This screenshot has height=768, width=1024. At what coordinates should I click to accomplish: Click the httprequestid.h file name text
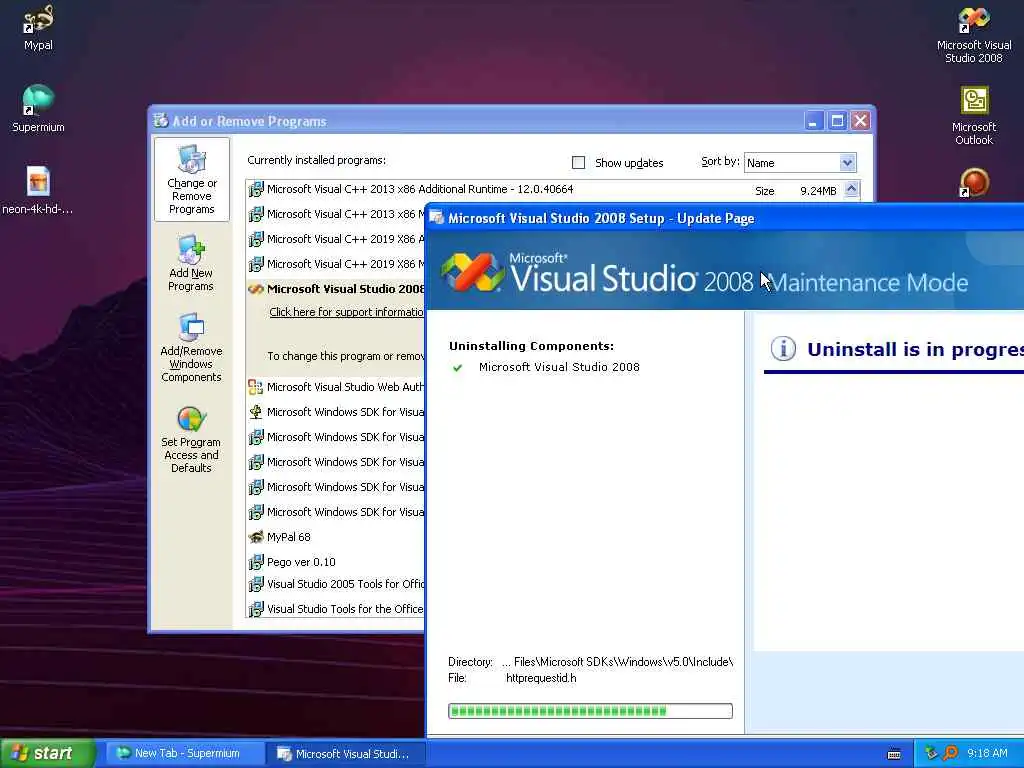541,678
